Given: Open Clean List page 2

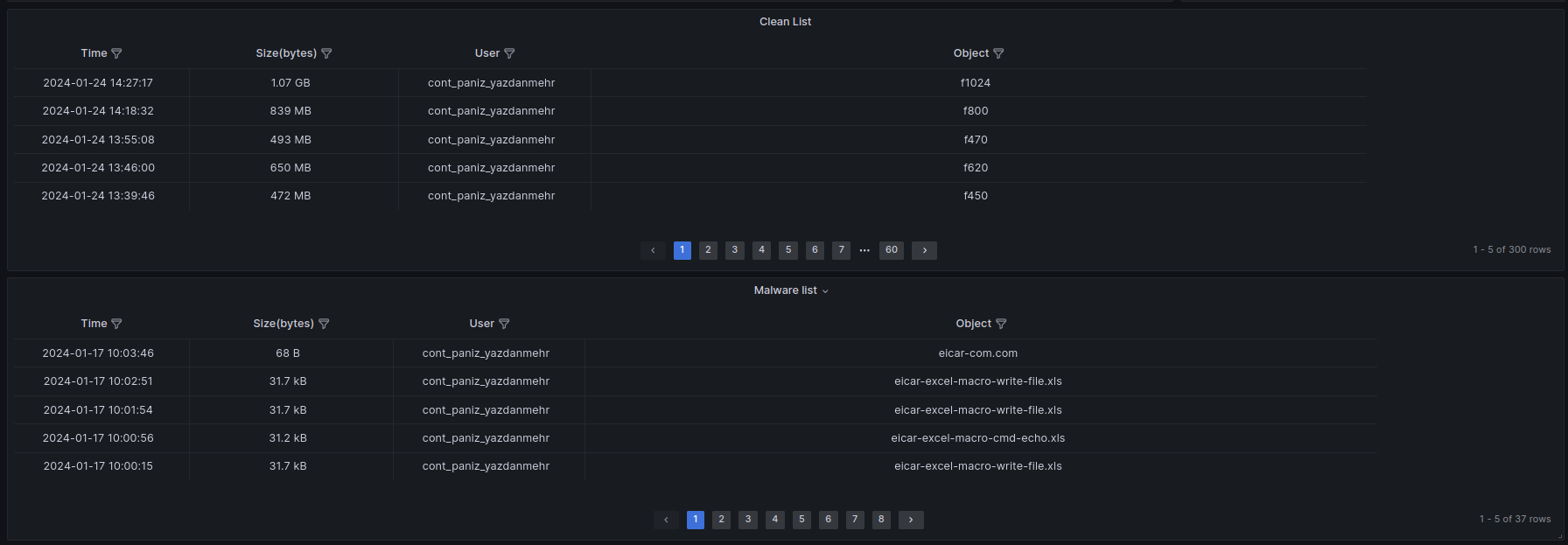Looking at the screenshot, I should [708, 250].
